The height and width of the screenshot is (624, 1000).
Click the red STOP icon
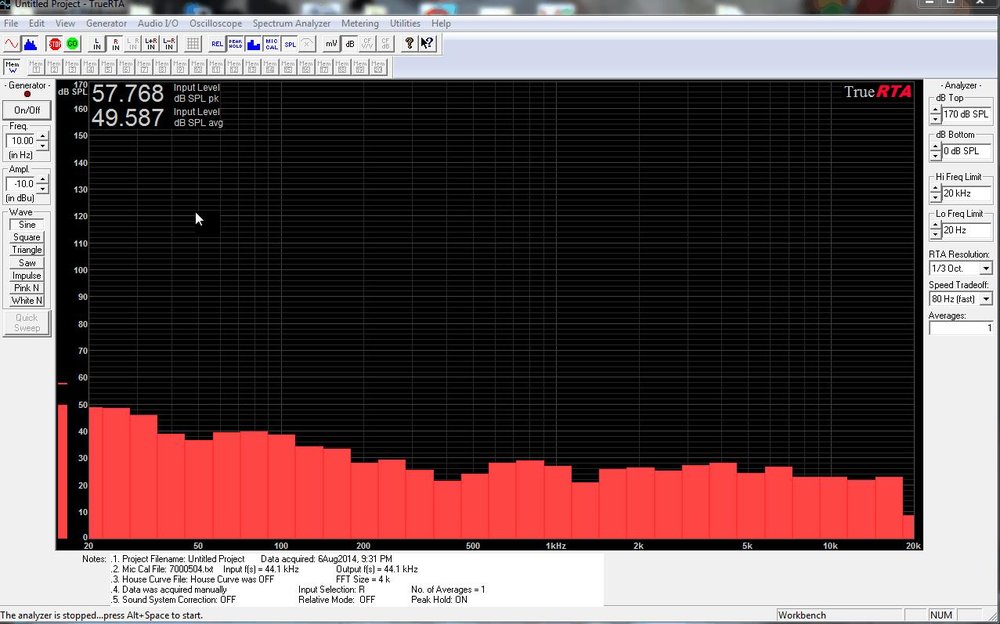(x=55, y=44)
